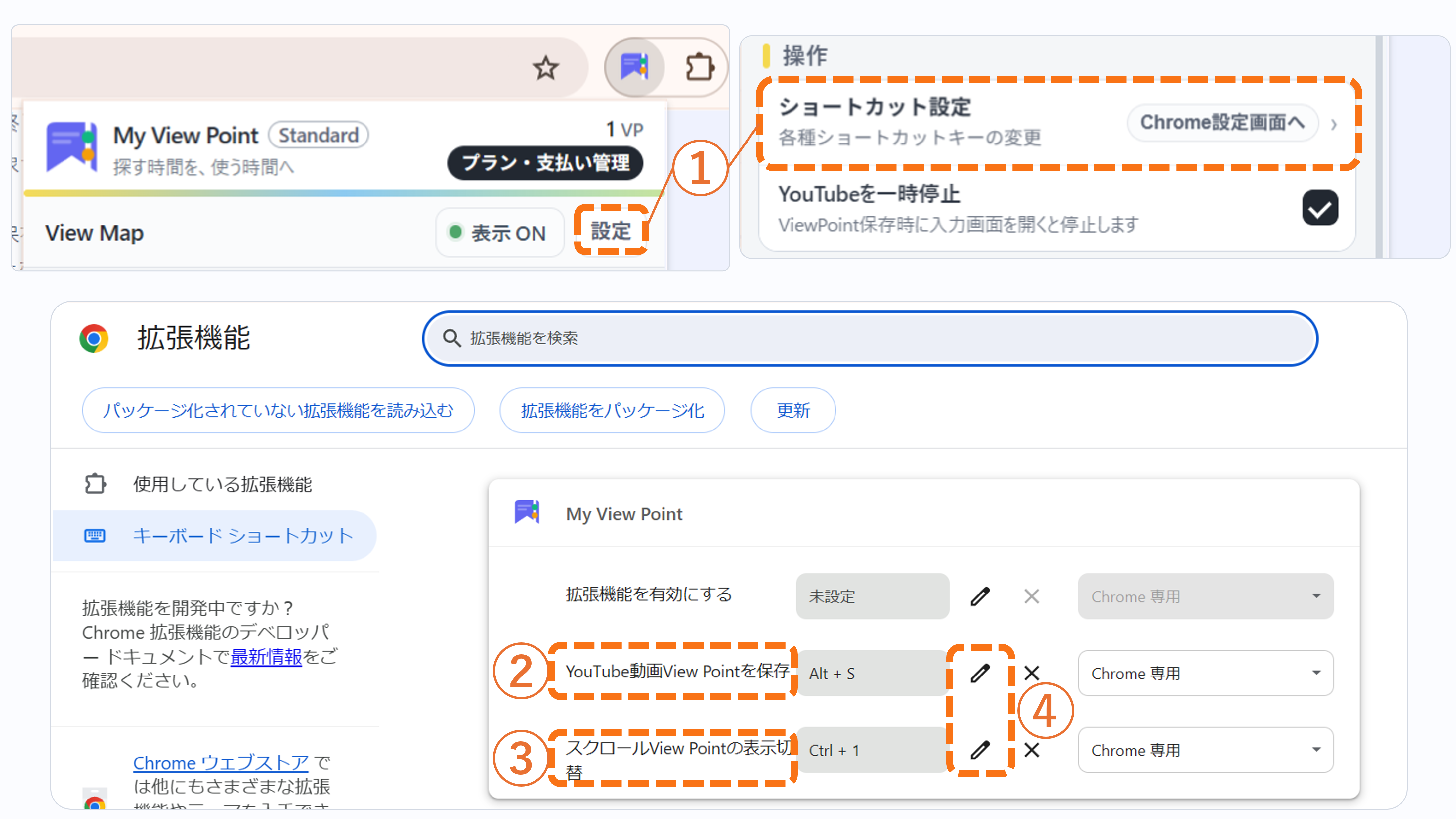Click chevron next to Chrome設定画面へ
This screenshot has width=1456, height=819.
pyautogui.click(x=1334, y=124)
